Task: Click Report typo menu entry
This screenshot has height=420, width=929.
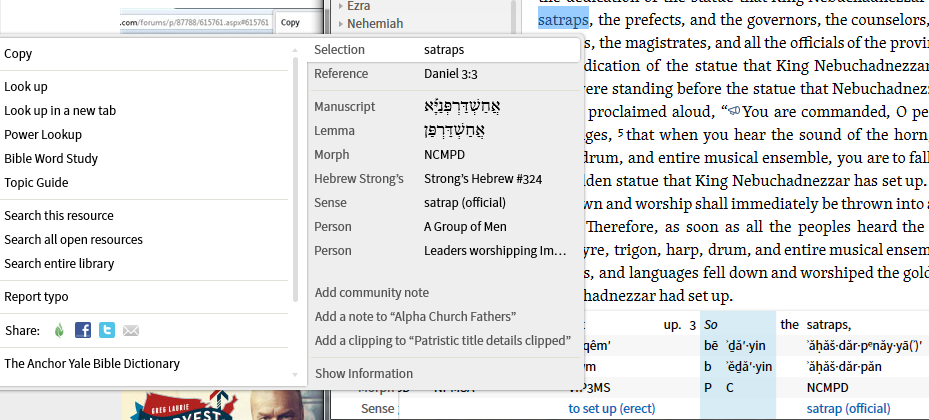Action: (x=36, y=297)
